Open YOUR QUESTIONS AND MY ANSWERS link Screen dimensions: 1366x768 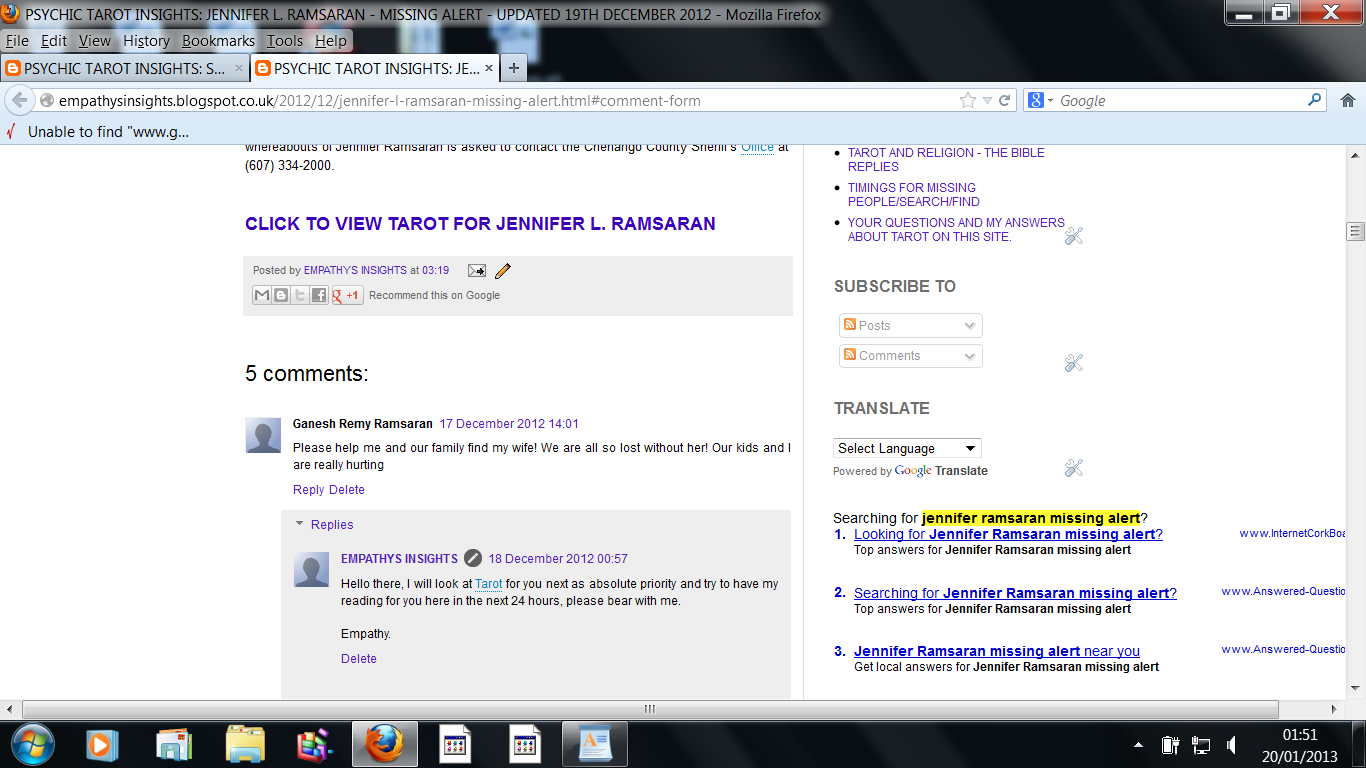[956, 230]
